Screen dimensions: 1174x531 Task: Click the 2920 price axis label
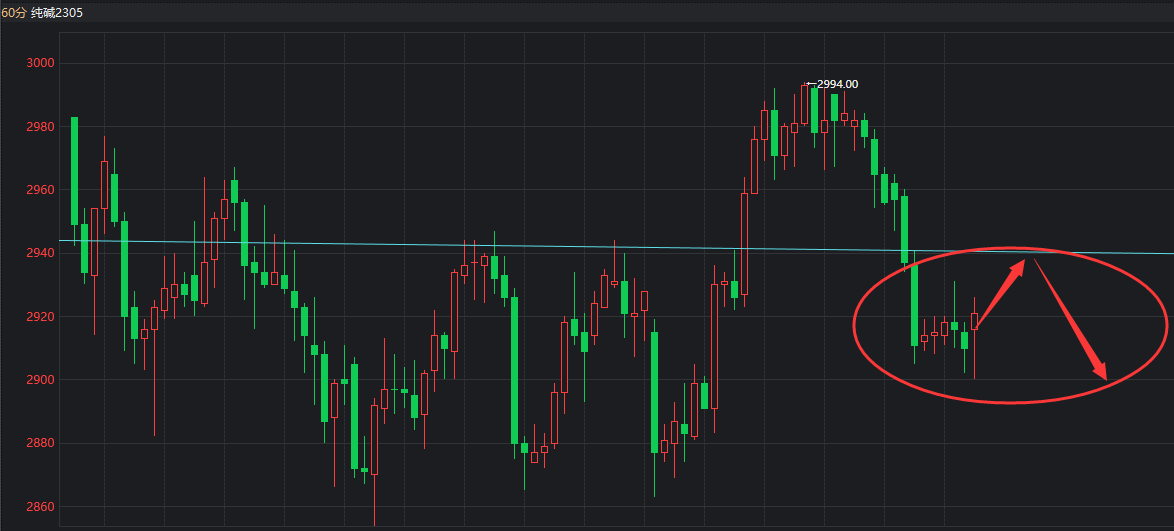40,317
